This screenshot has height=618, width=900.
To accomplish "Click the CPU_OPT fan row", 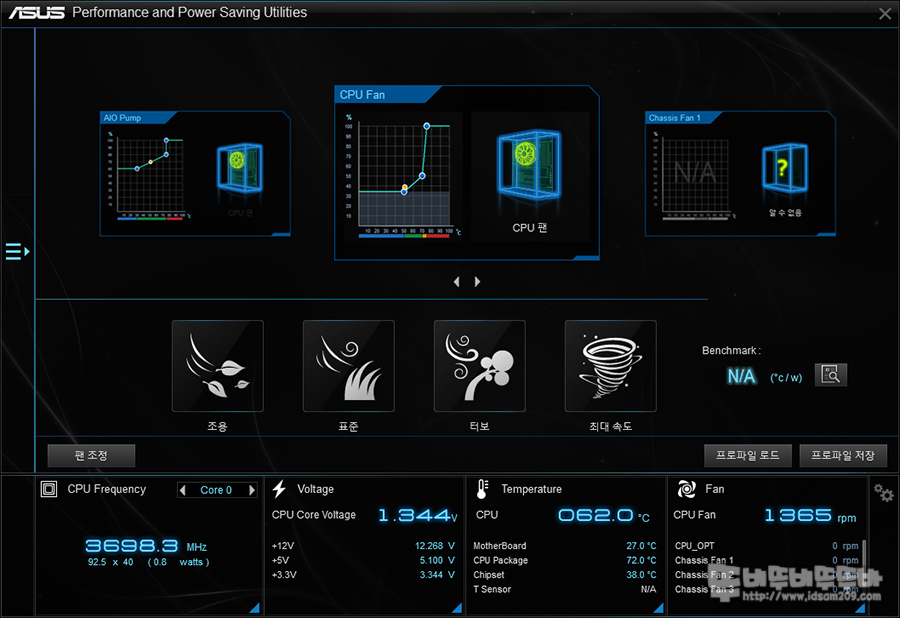I will [767, 546].
